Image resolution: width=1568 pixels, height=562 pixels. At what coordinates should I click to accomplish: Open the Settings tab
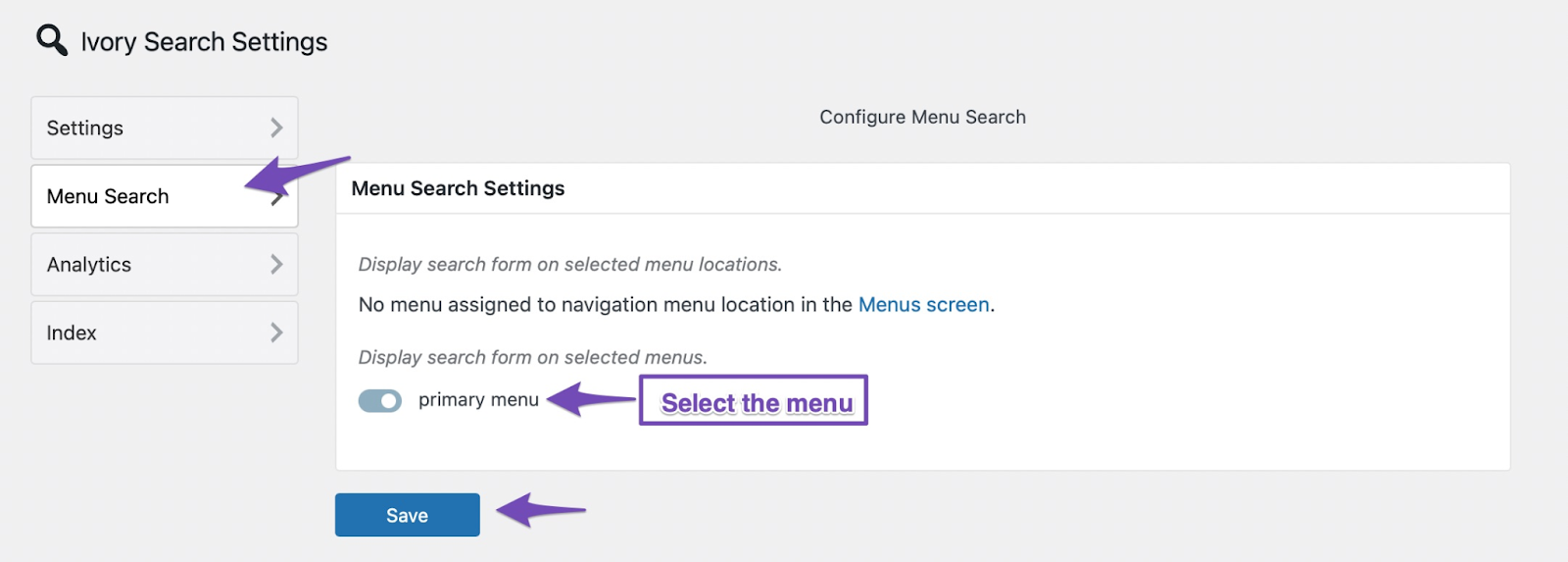pos(85,128)
